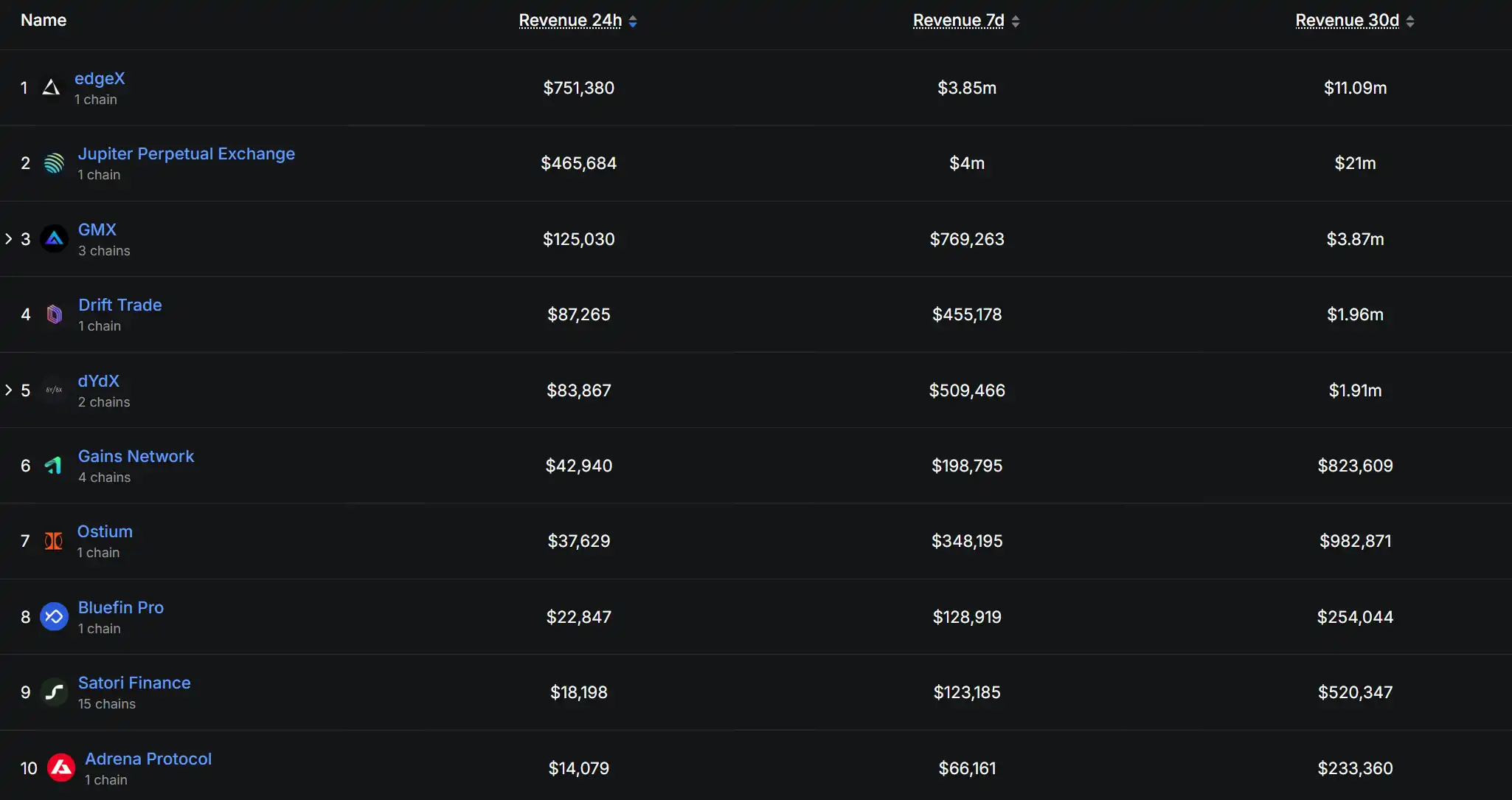Click the Drift Trade logo icon

click(54, 314)
